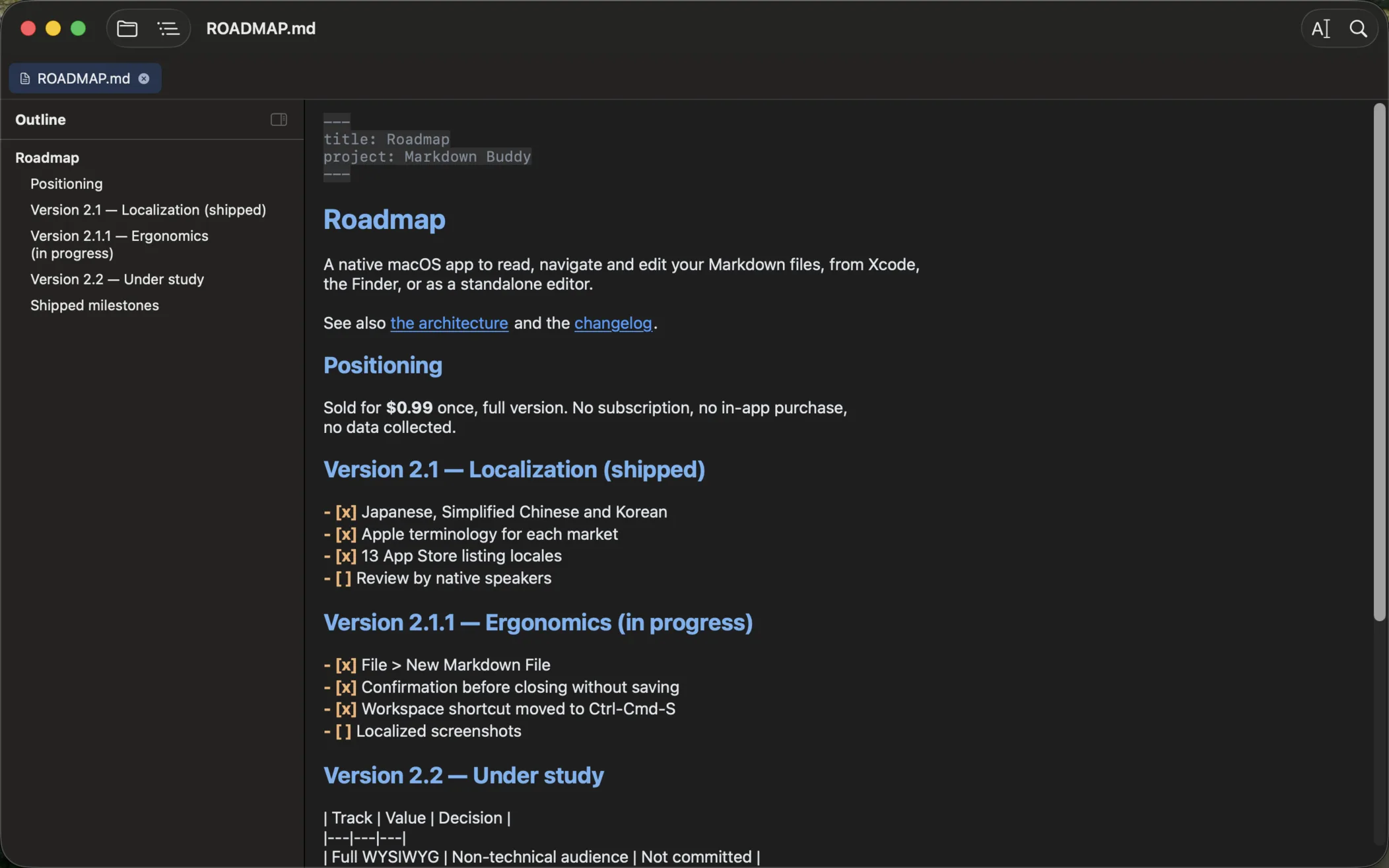Click the '| Track | Value | Decision |' table row
Image resolution: width=1389 pixels, height=868 pixels.
[417, 818]
